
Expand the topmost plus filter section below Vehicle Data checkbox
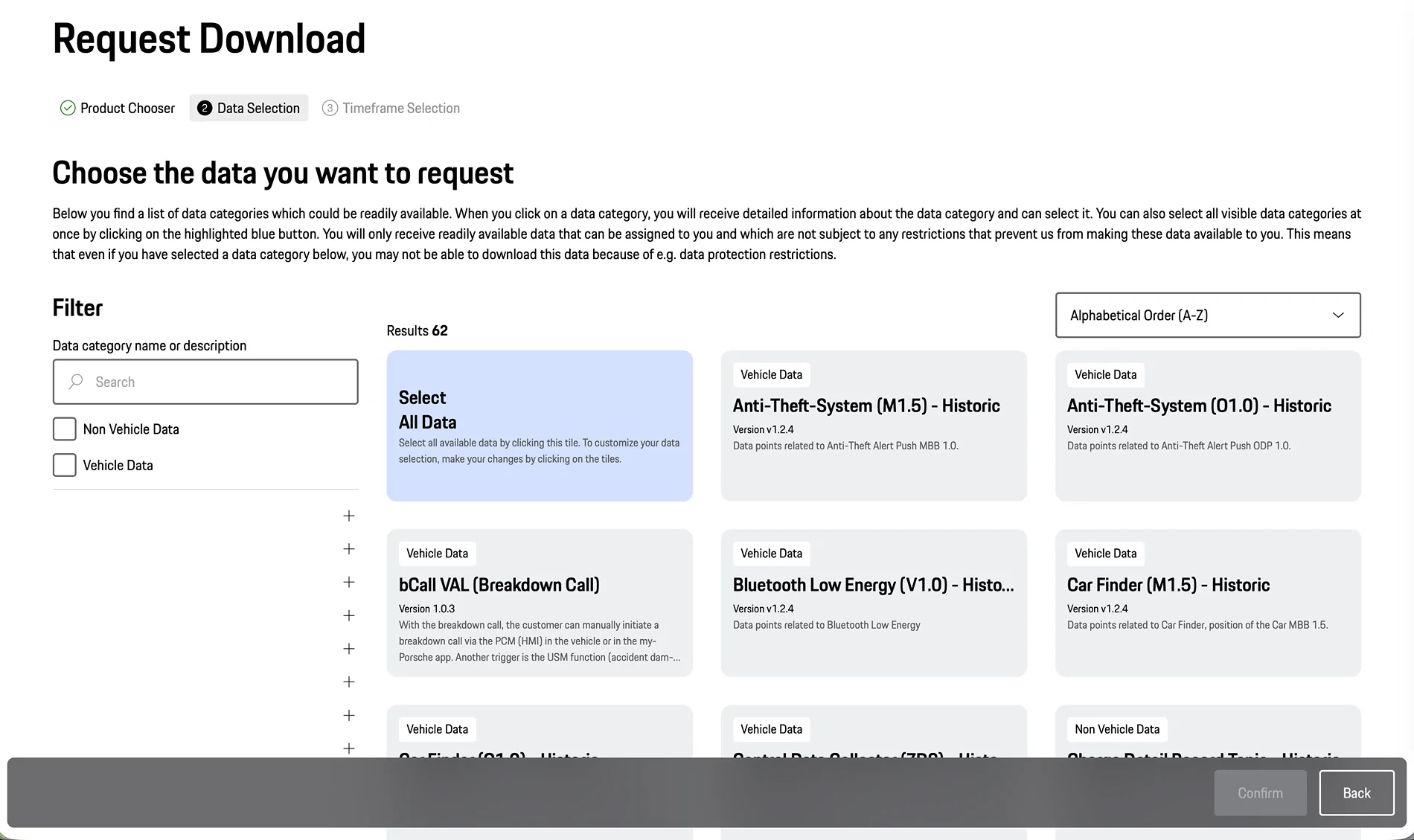click(348, 516)
